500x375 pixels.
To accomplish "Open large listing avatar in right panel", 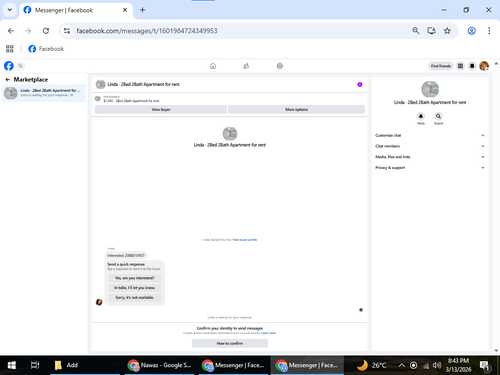I will point(430,89).
